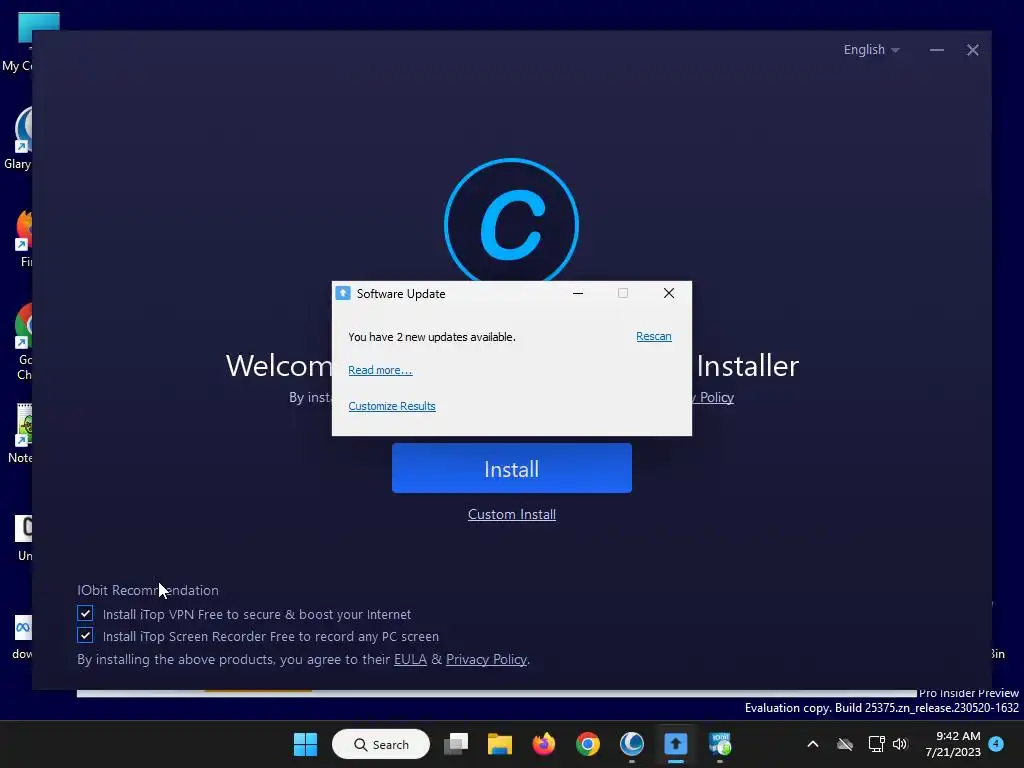This screenshot has width=1024, height=768.
Task: Click the taskbar Search box
Action: [x=381, y=744]
